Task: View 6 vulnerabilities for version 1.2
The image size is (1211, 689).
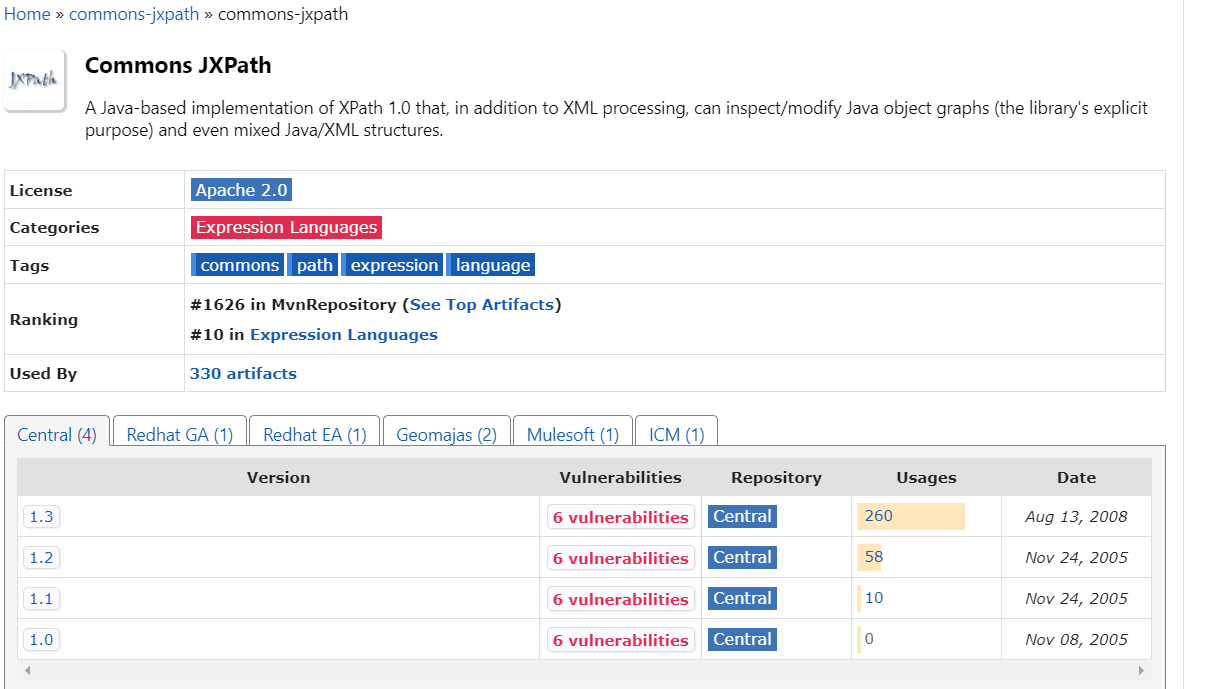Action: 620,557
